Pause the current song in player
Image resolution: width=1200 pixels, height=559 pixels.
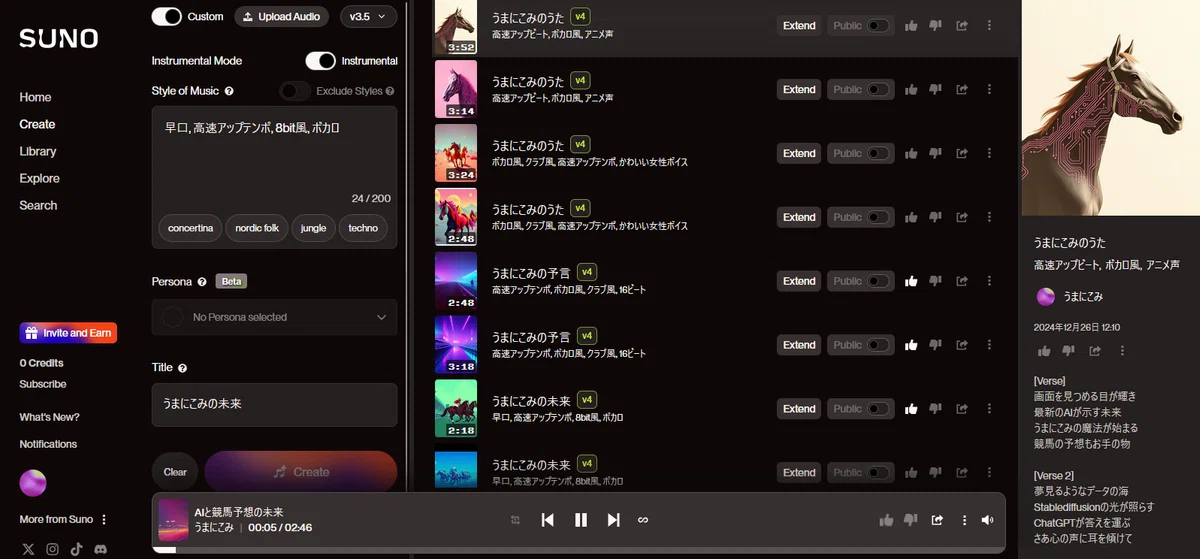pos(581,520)
